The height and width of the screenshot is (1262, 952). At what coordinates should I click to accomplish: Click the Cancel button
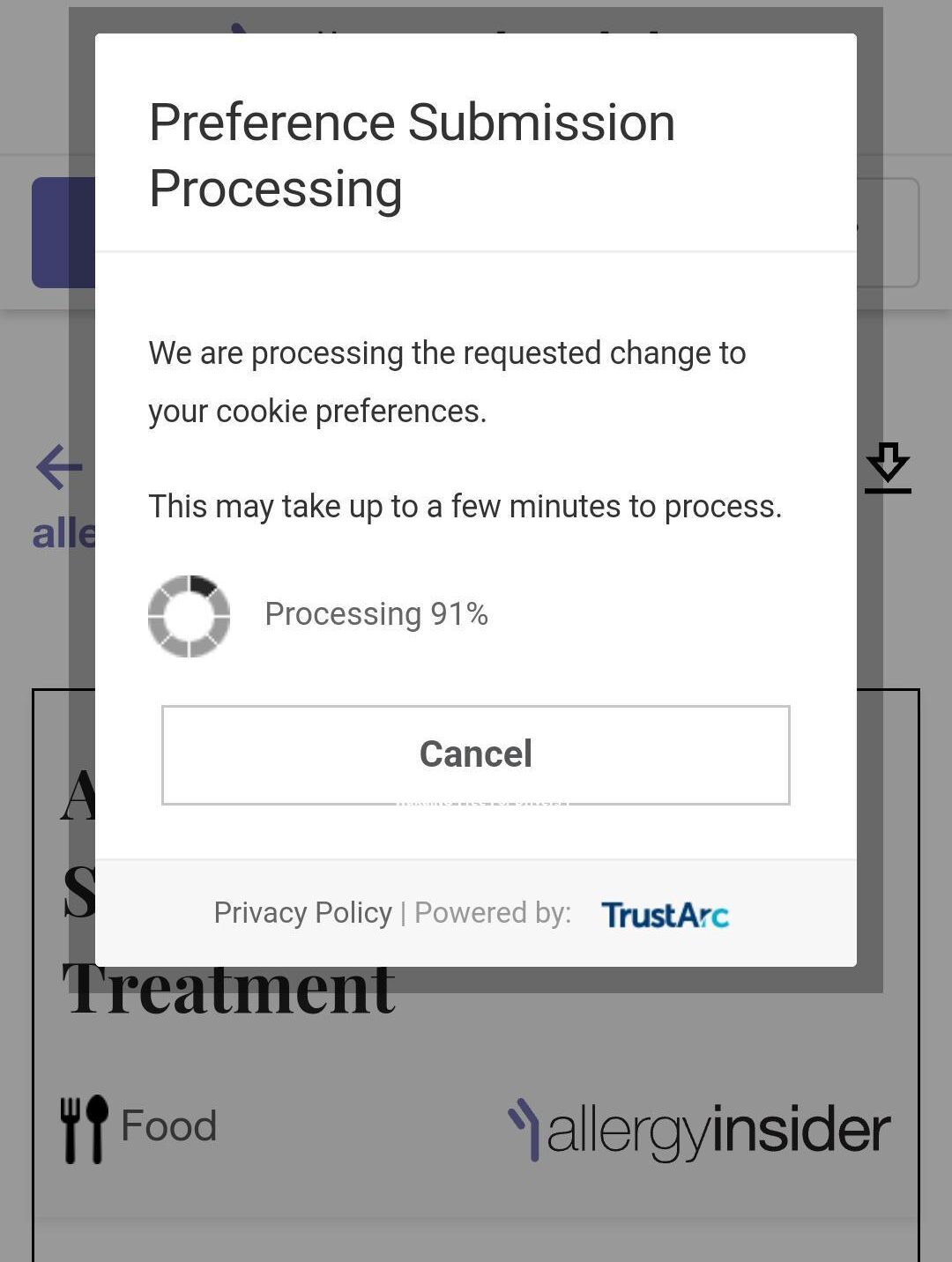[x=475, y=754]
